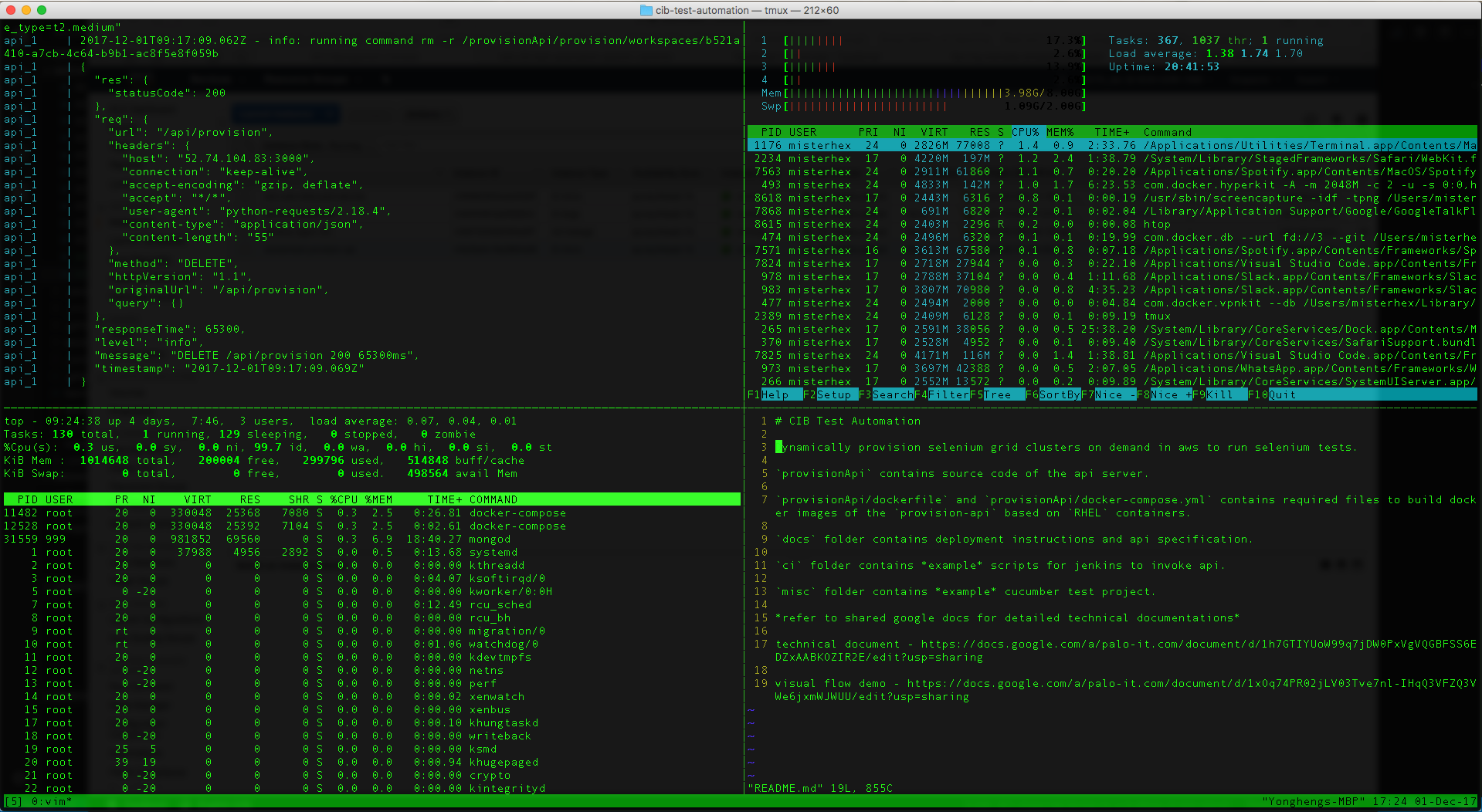Activate the Filter option in htop

[941, 394]
